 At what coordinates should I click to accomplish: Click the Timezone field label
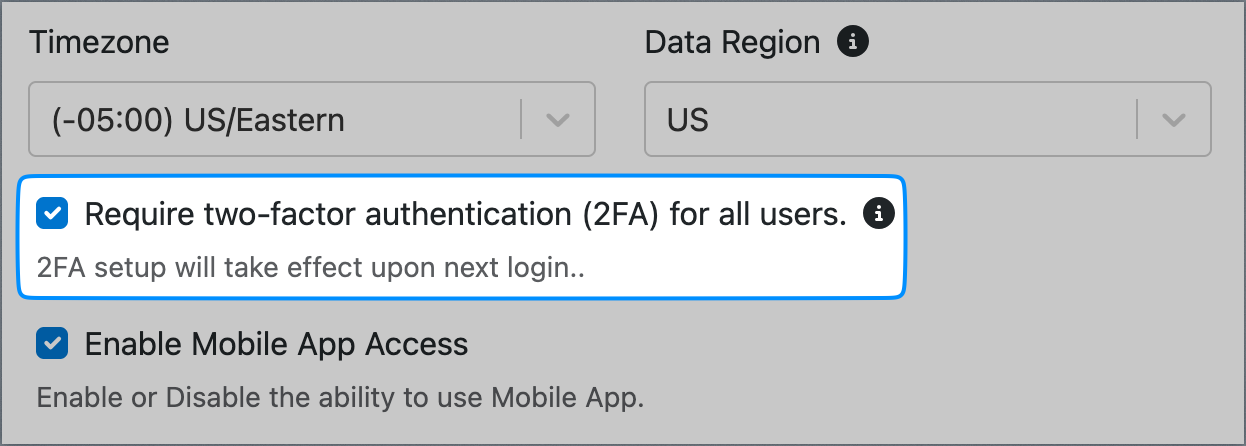[x=99, y=43]
